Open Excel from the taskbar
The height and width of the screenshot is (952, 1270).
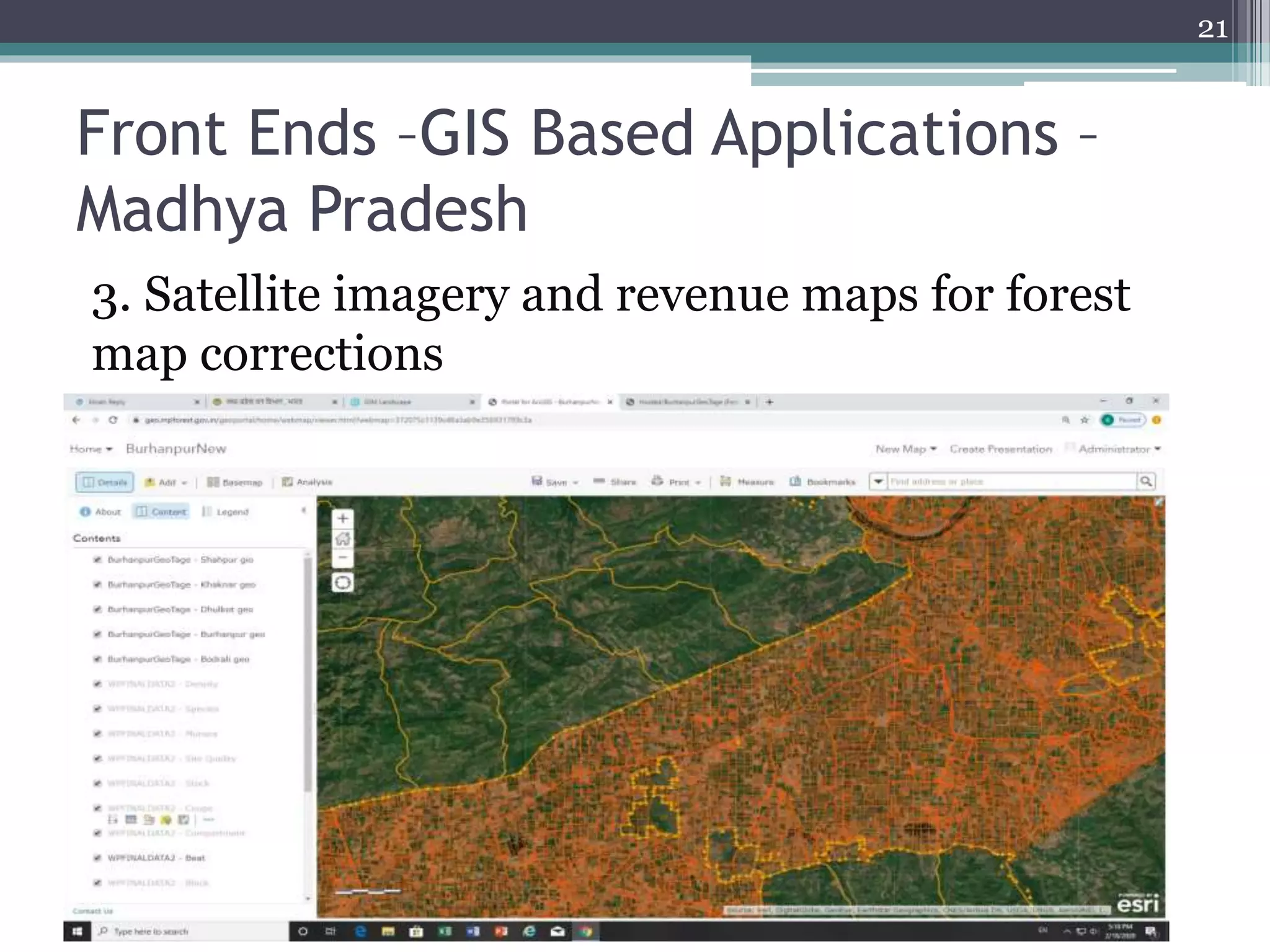[445, 931]
